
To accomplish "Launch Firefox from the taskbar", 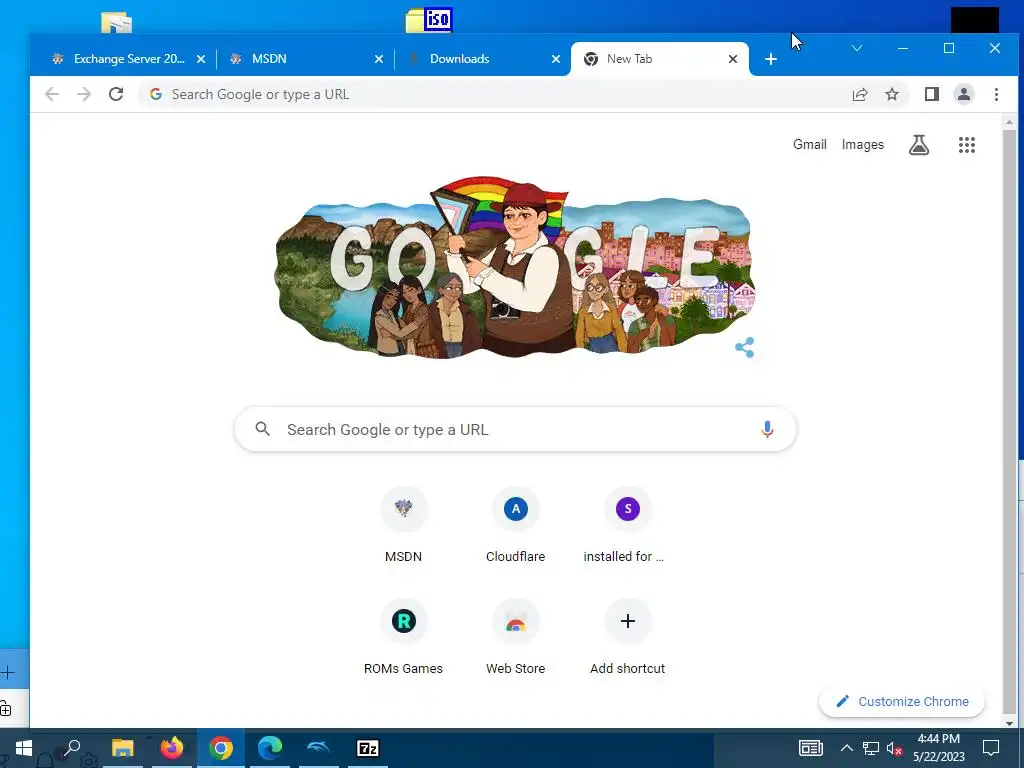I will pyautogui.click(x=172, y=748).
